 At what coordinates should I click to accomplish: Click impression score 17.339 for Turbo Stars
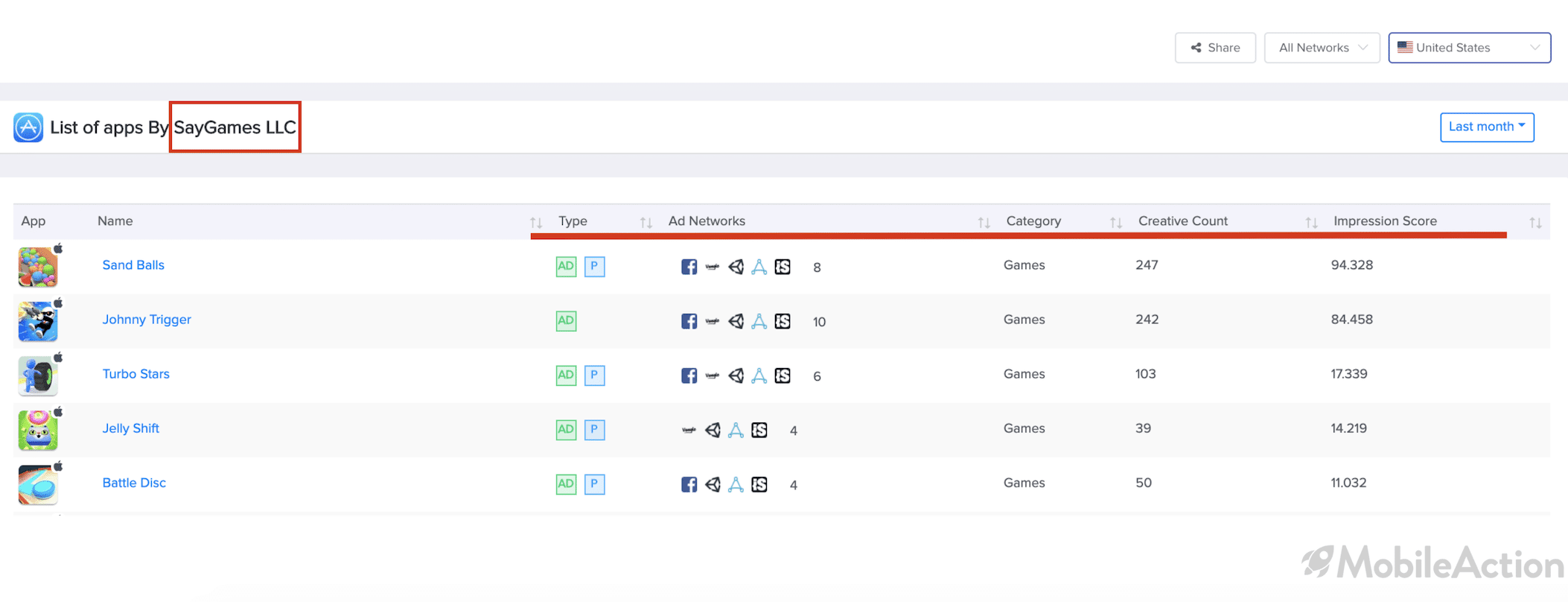point(1349,374)
